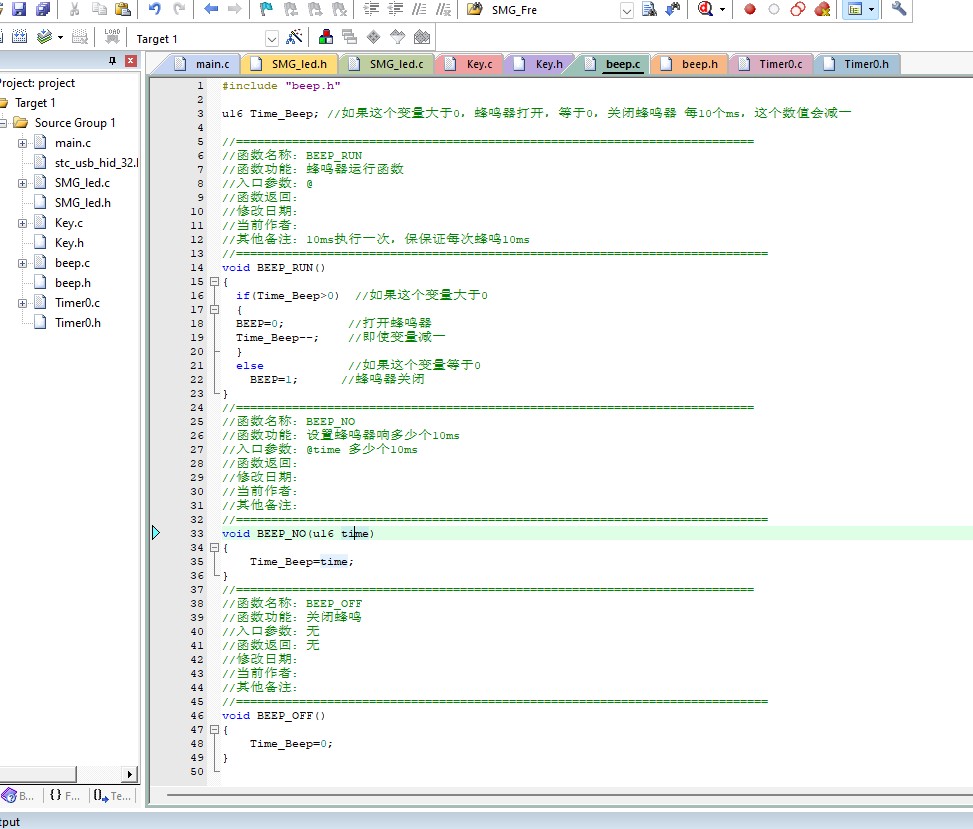
Task: Open the Target 1 dropdown list
Action: pyautogui.click(x=272, y=38)
